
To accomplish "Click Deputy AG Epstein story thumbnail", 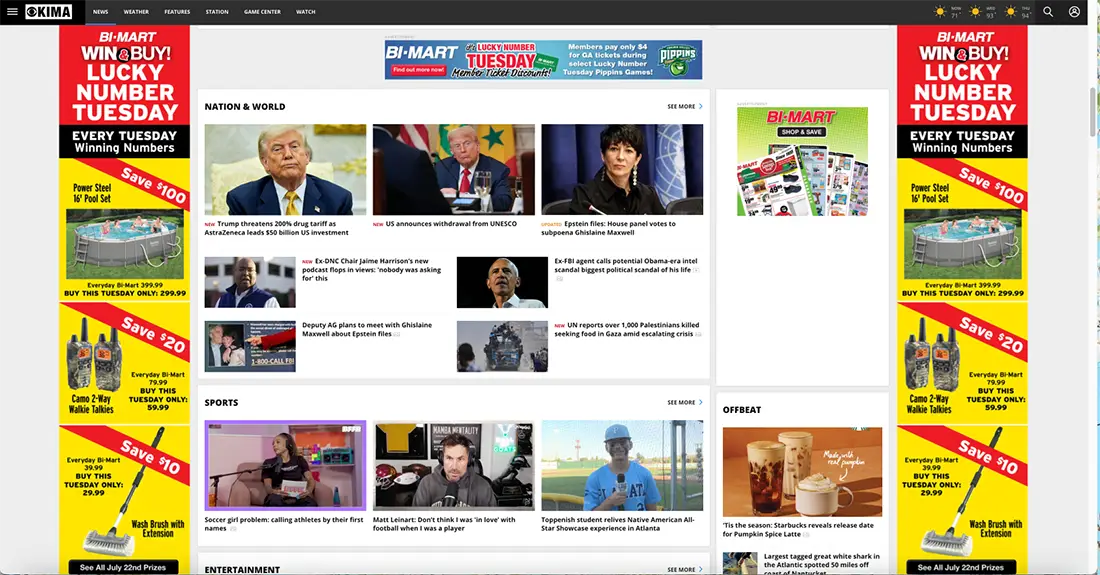I will pos(250,346).
